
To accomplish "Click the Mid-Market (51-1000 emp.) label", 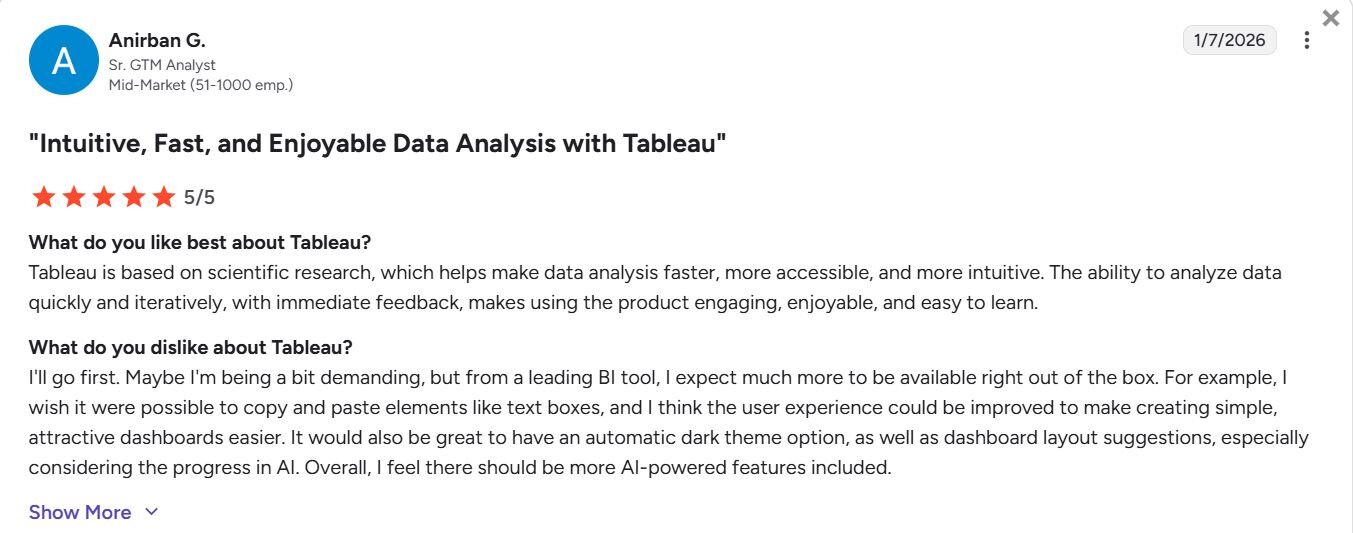I will pyautogui.click(x=201, y=85).
